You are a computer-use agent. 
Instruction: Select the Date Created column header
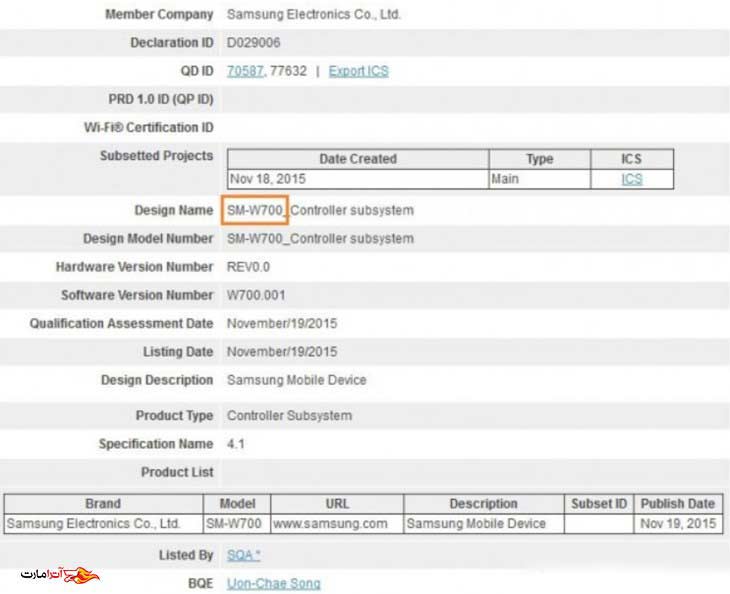(x=357, y=159)
